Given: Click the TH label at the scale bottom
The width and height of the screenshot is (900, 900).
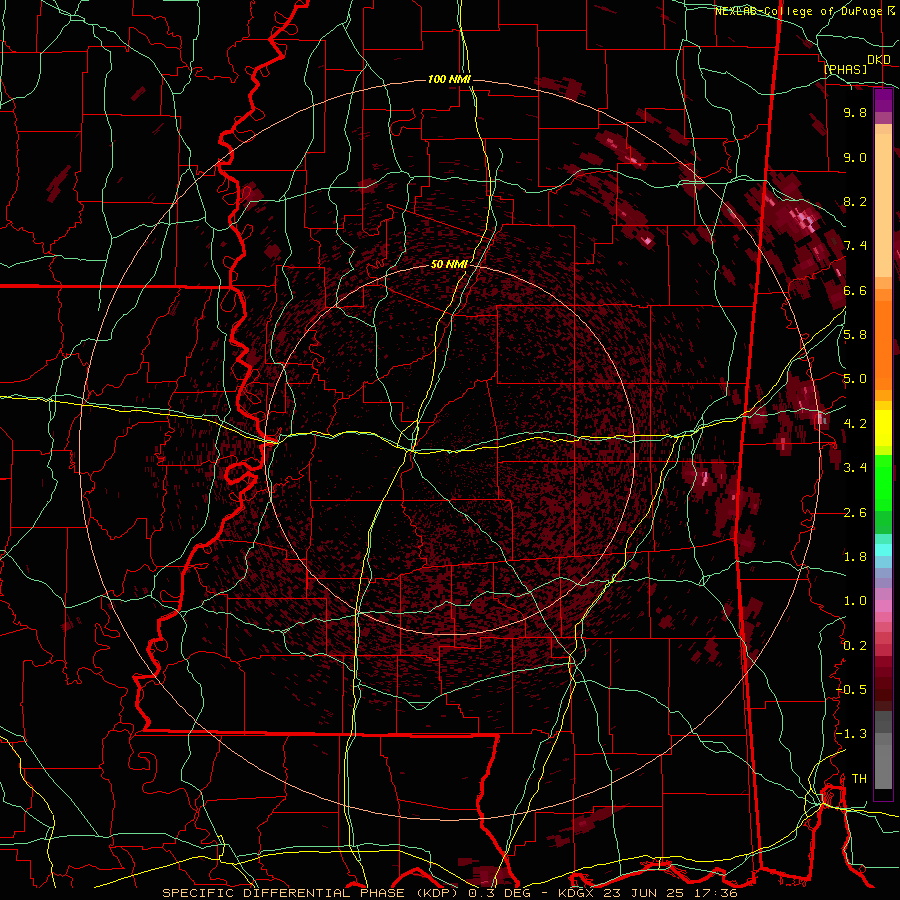Looking at the screenshot, I should pyautogui.click(x=859, y=779).
